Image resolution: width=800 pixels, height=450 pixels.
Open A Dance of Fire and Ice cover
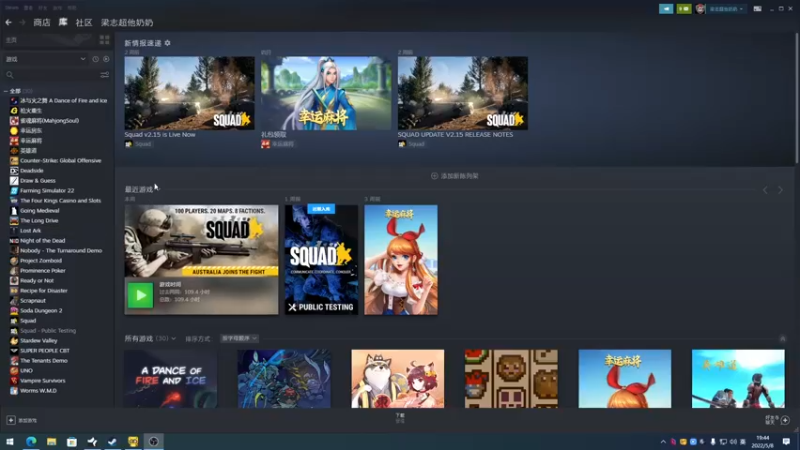tap(170, 379)
